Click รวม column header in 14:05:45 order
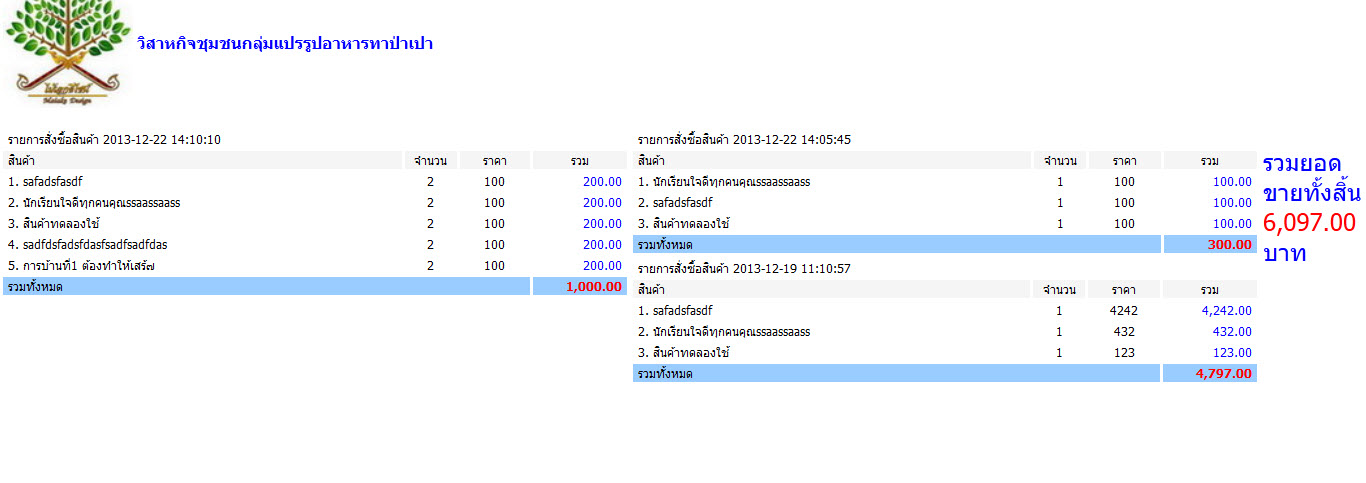 tap(1209, 161)
